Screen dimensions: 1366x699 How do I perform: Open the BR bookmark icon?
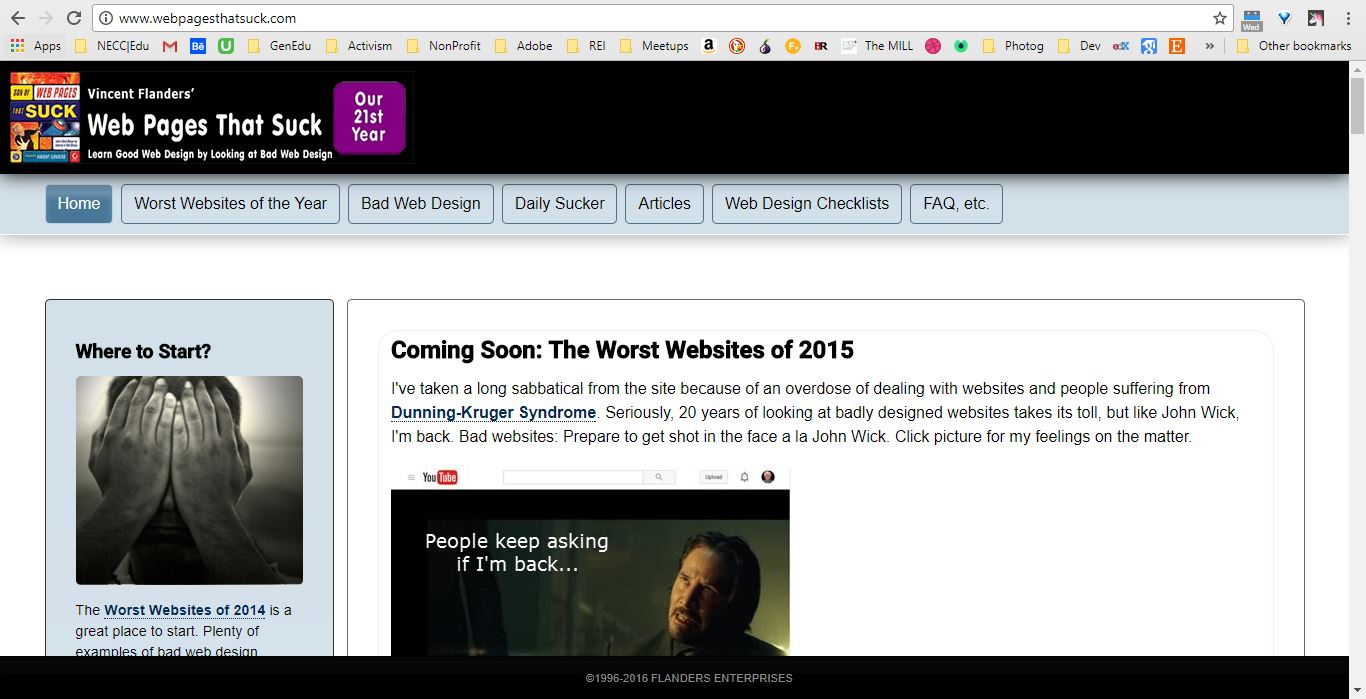821,45
